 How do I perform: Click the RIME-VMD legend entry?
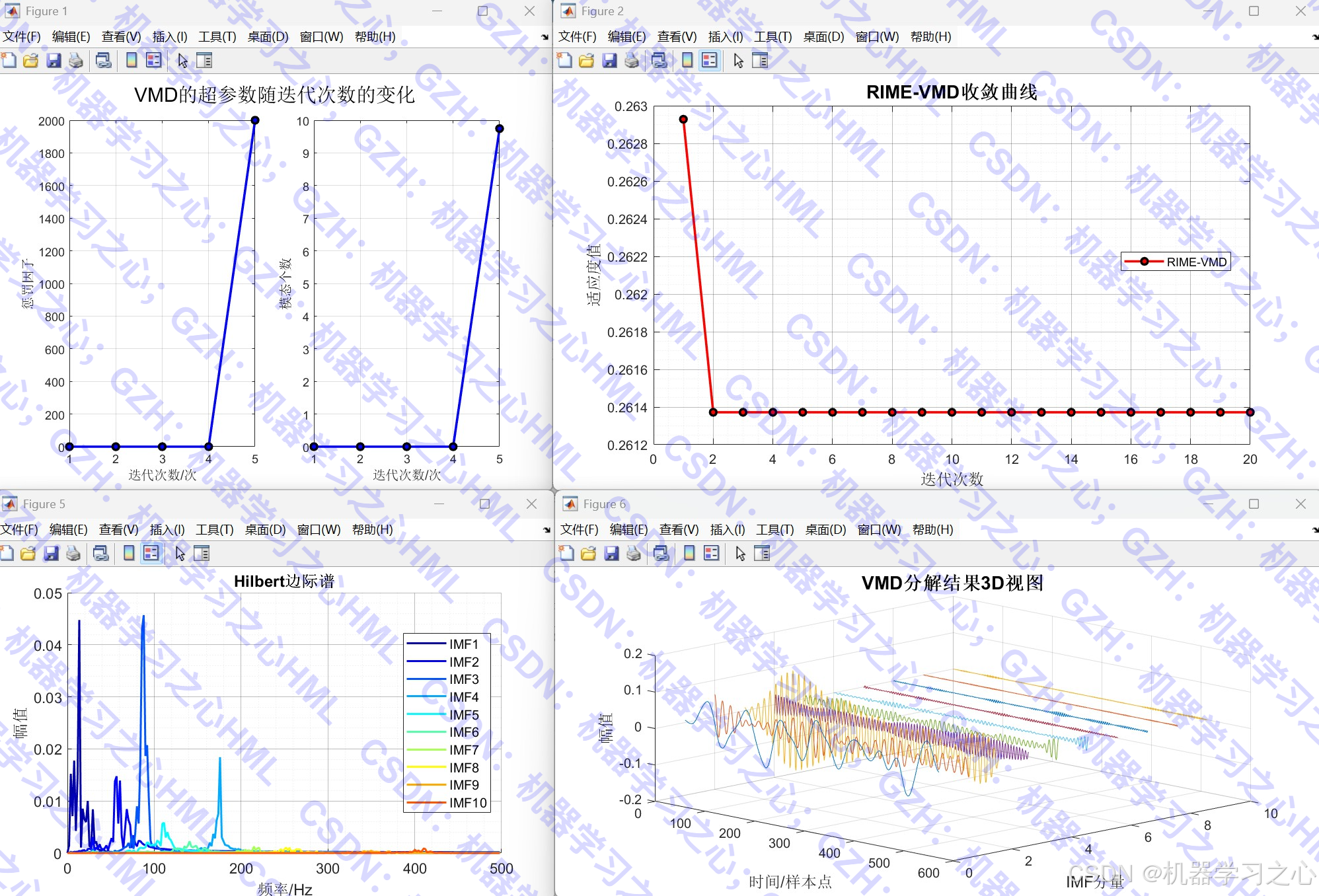1196,262
